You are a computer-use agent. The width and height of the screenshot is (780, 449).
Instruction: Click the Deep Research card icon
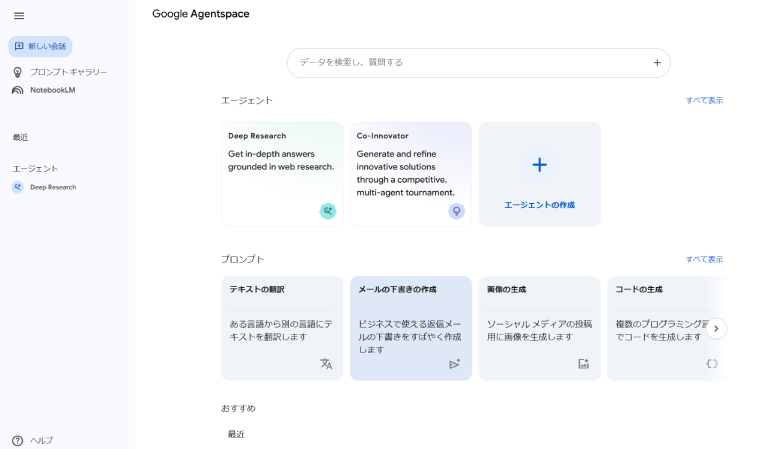(327, 211)
